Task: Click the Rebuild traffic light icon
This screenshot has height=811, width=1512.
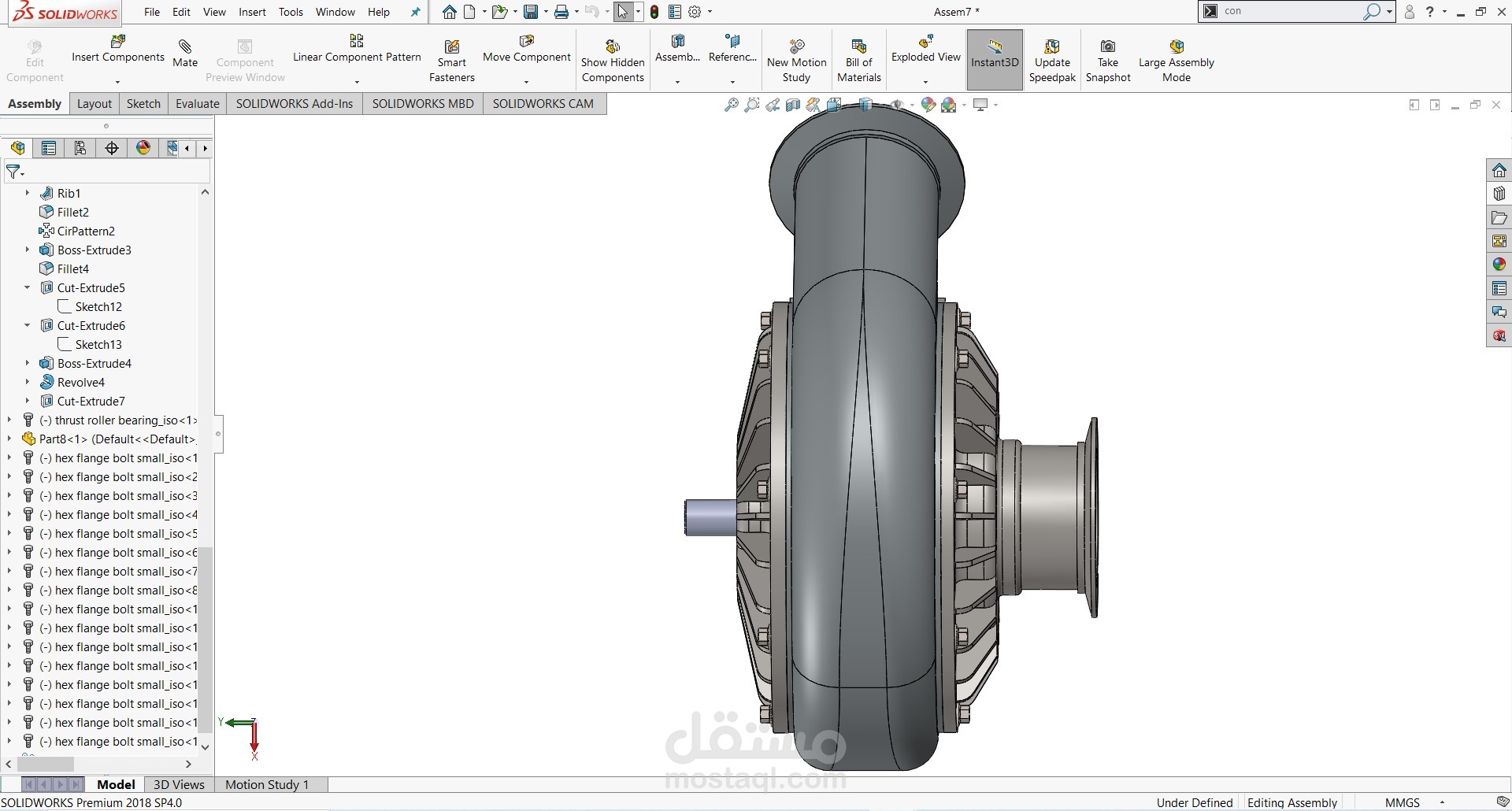Action: click(654, 12)
